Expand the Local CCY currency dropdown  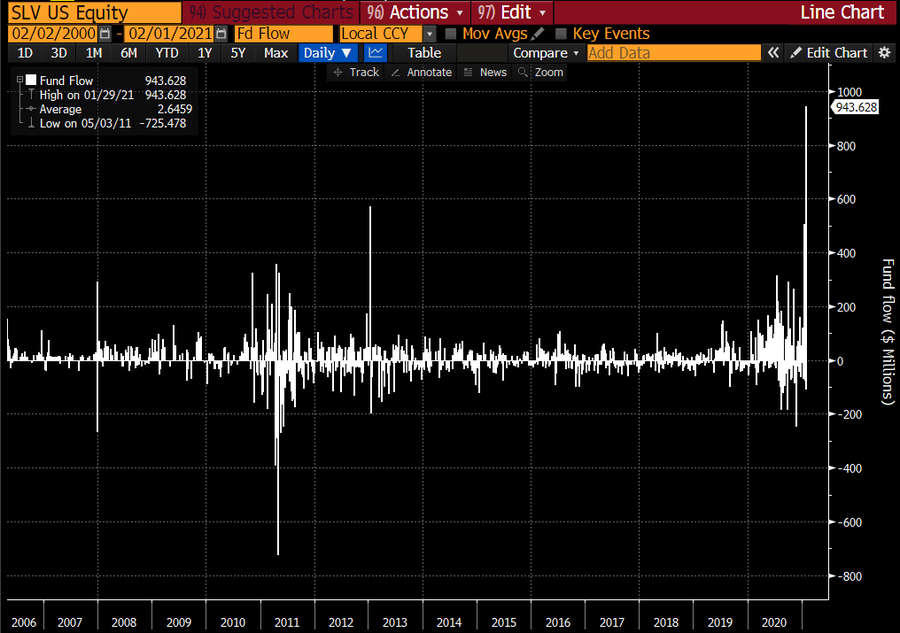tap(430, 34)
